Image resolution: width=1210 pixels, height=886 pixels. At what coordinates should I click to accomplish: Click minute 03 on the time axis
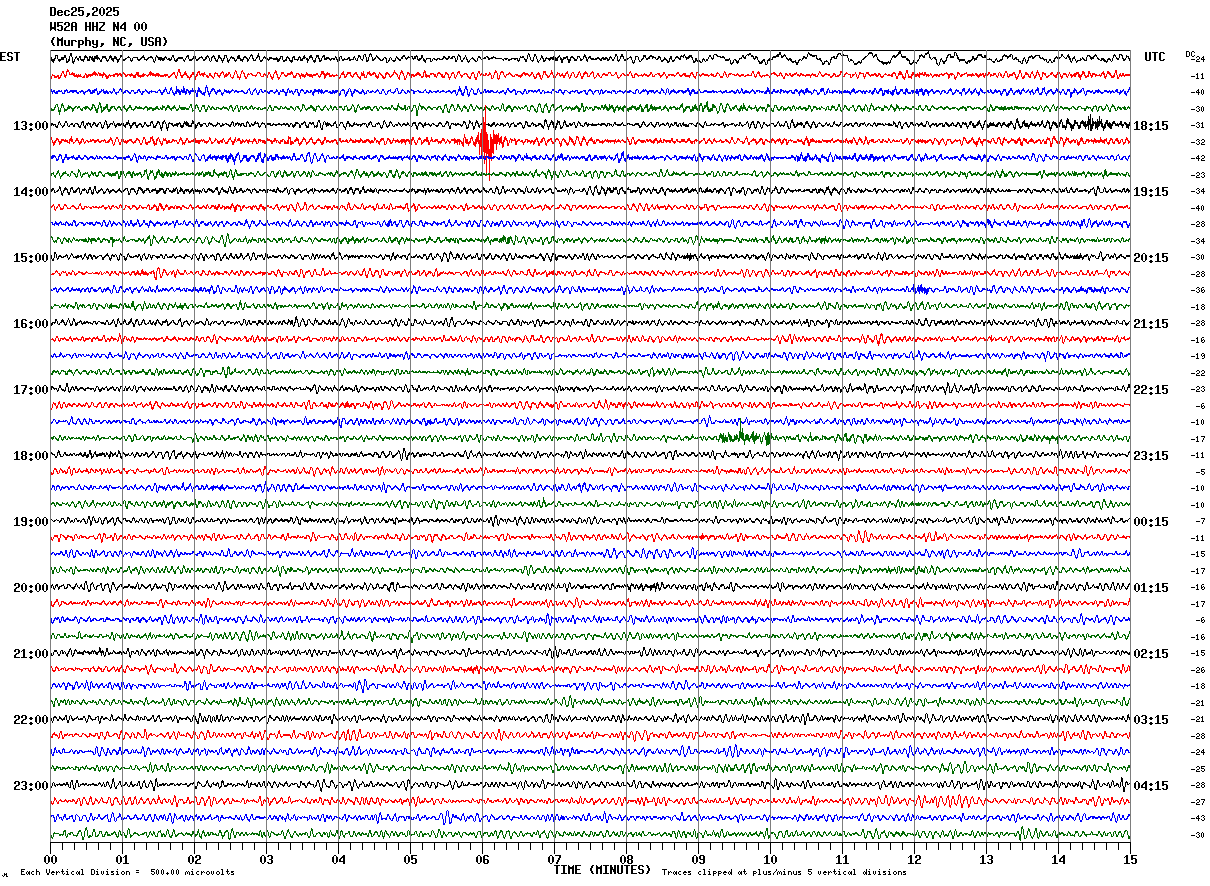click(266, 859)
